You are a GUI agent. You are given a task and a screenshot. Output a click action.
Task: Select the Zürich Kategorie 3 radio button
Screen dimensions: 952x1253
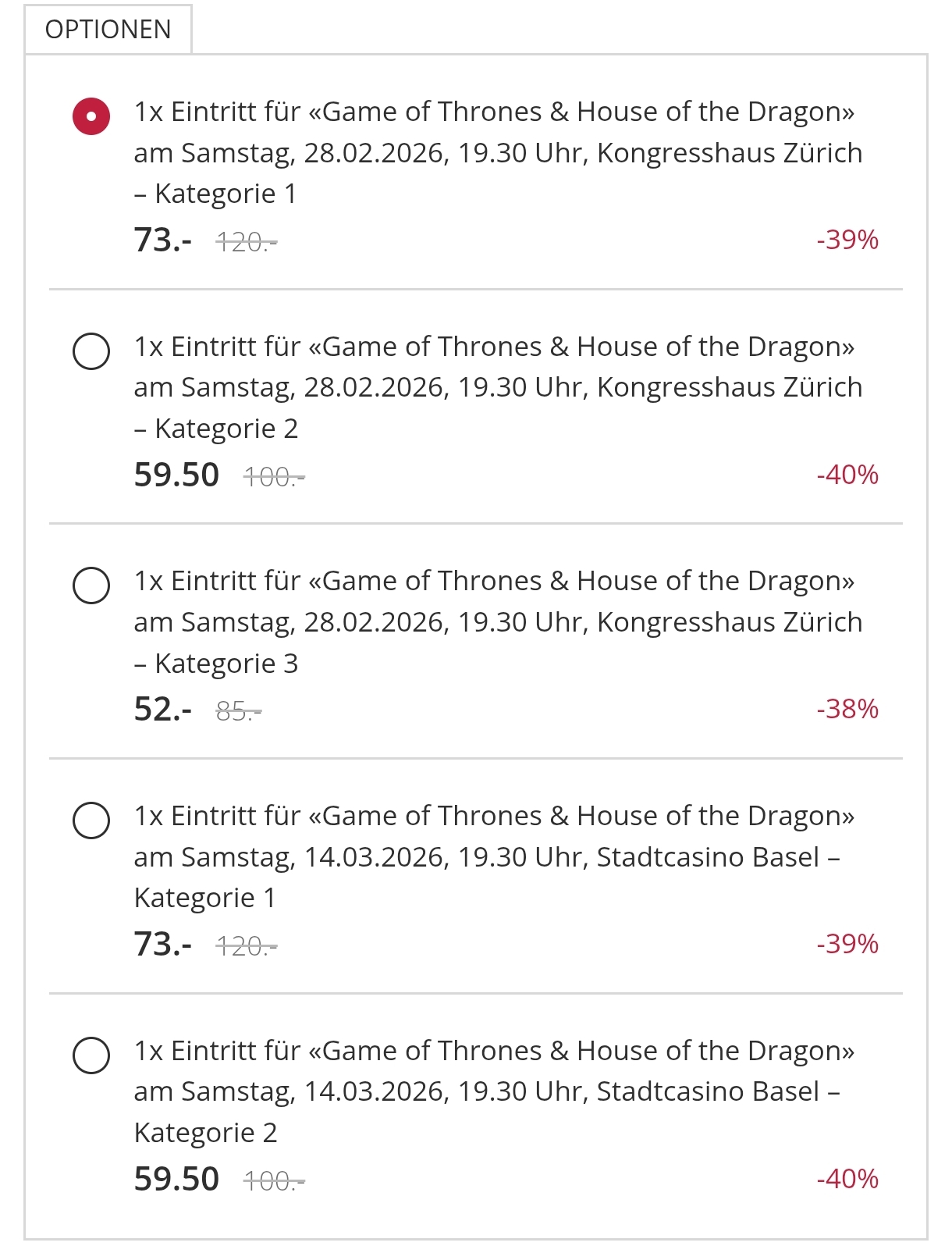click(91, 586)
